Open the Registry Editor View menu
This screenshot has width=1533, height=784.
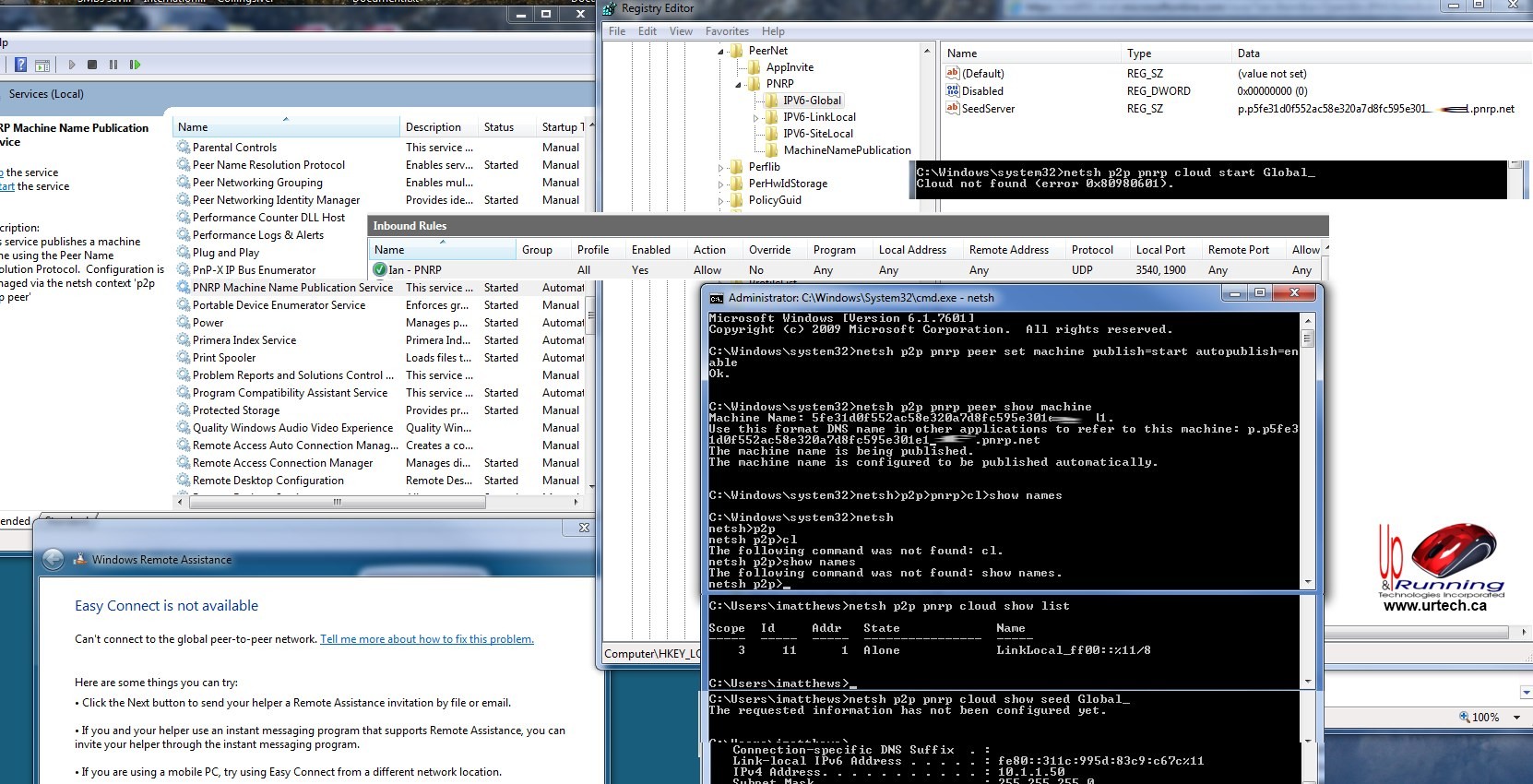681,31
